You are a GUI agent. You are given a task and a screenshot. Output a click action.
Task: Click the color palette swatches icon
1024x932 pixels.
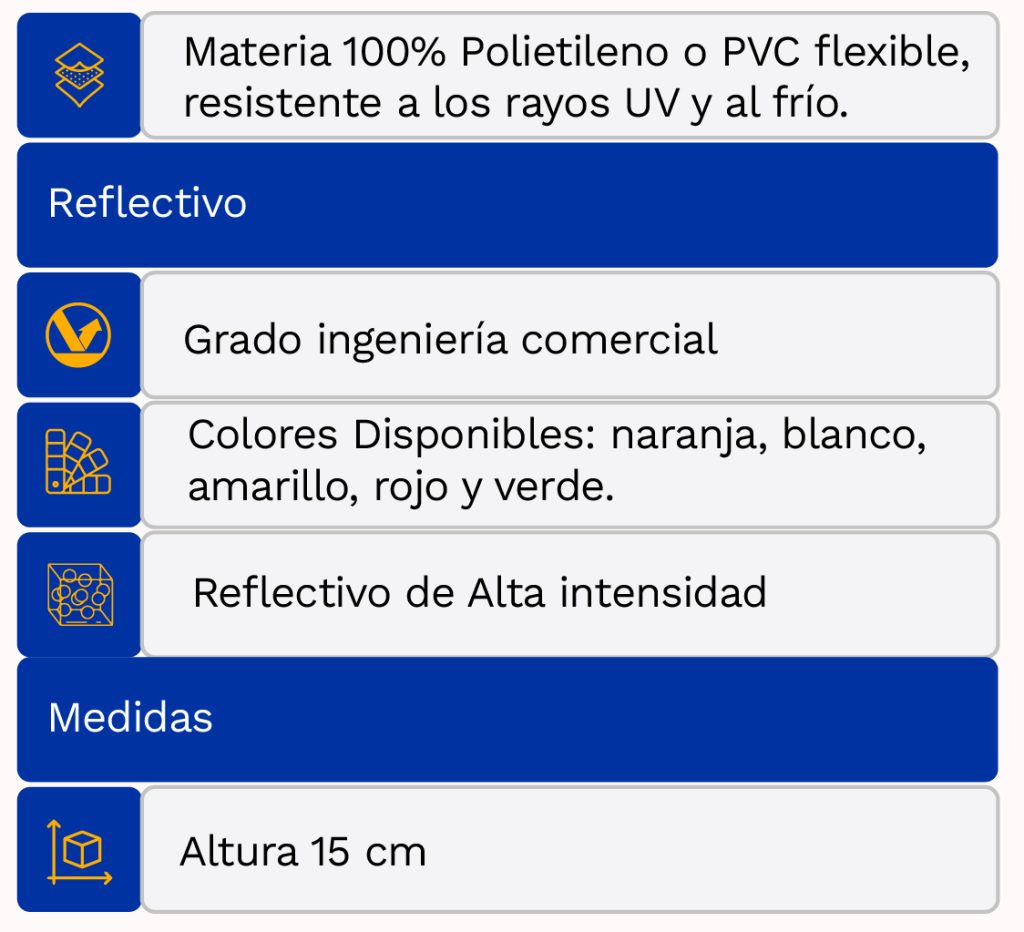[x=79, y=463]
